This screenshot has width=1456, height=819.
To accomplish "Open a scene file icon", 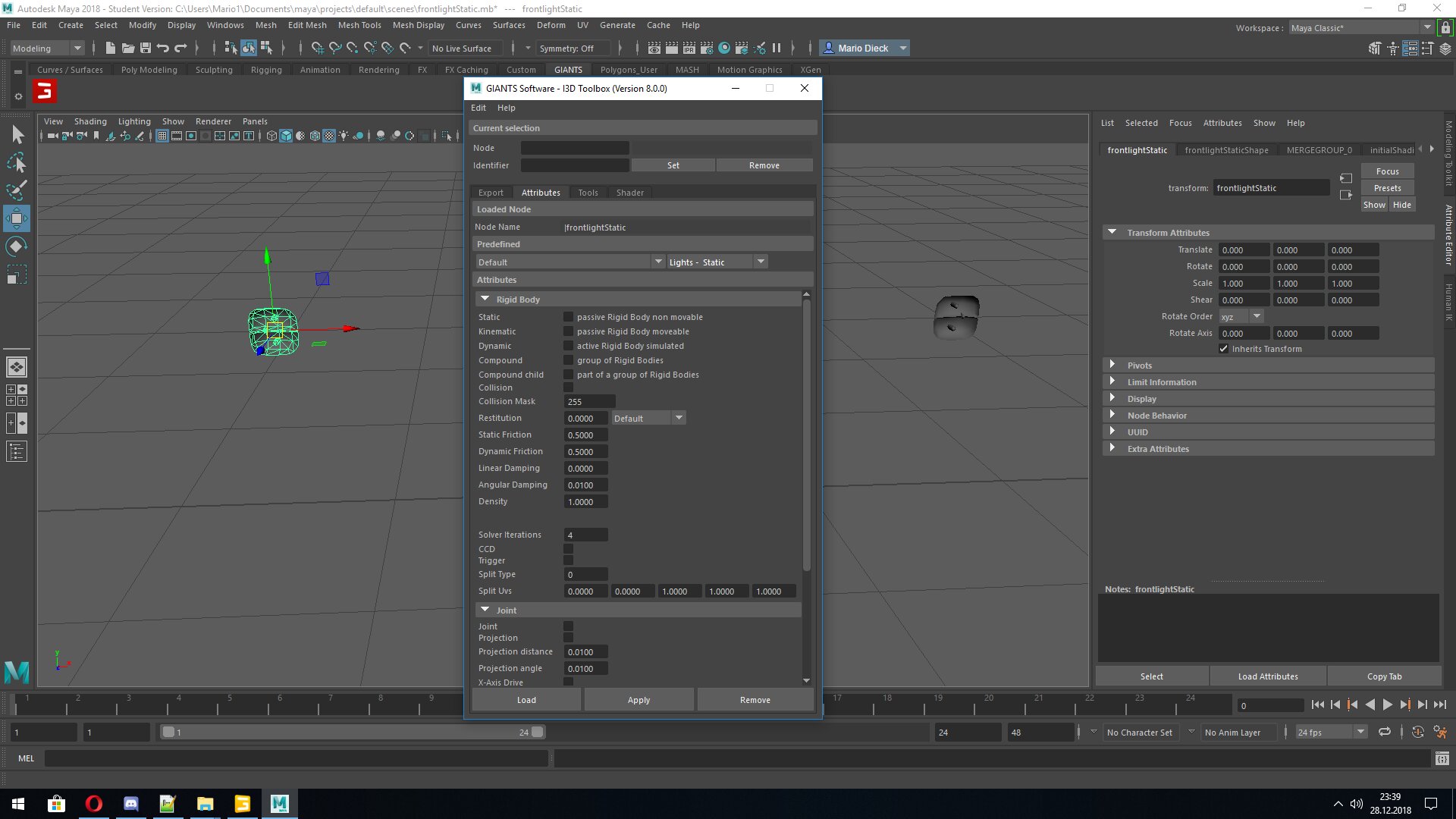I will 128,48.
